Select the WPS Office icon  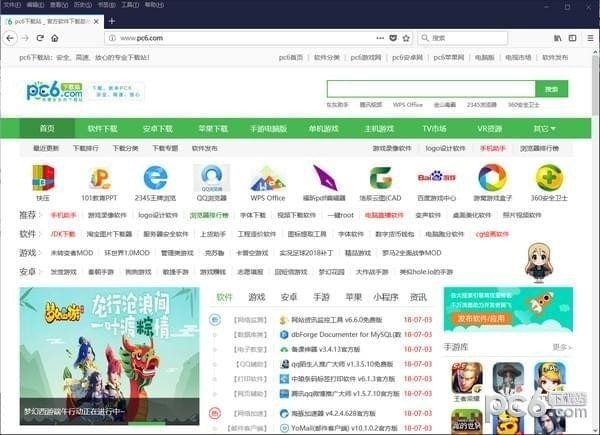click(x=267, y=178)
